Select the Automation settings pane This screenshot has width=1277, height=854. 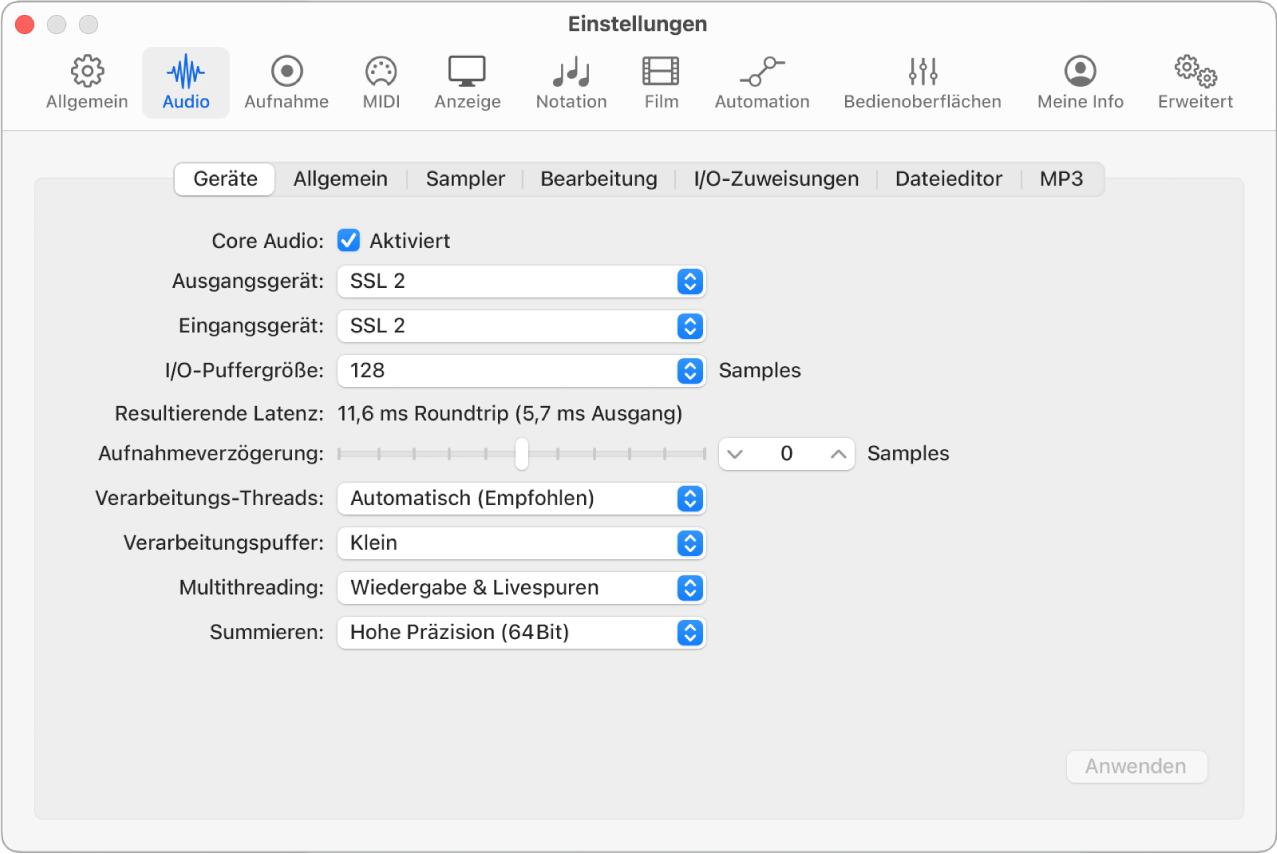[761, 82]
